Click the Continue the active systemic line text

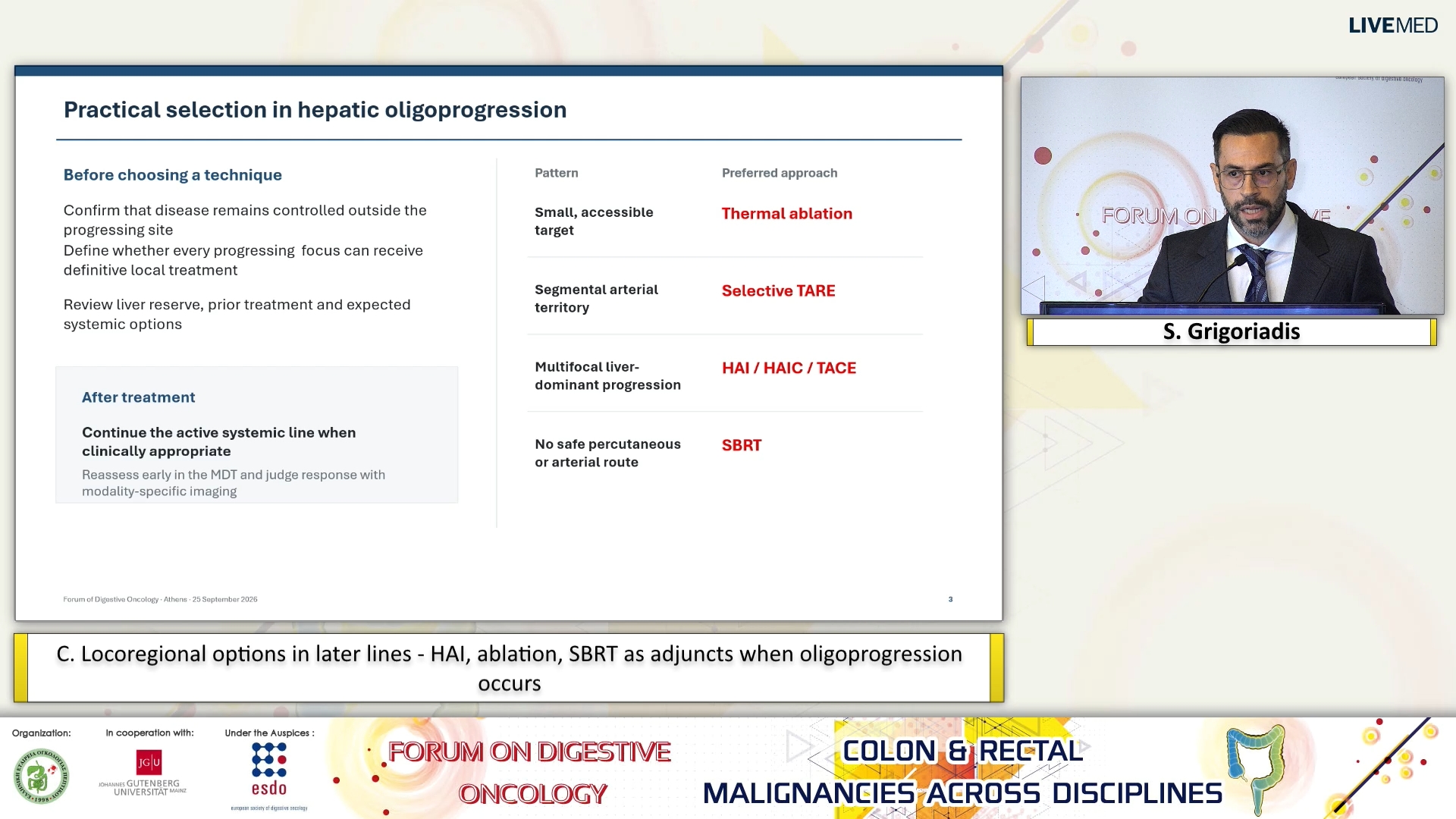(218, 441)
